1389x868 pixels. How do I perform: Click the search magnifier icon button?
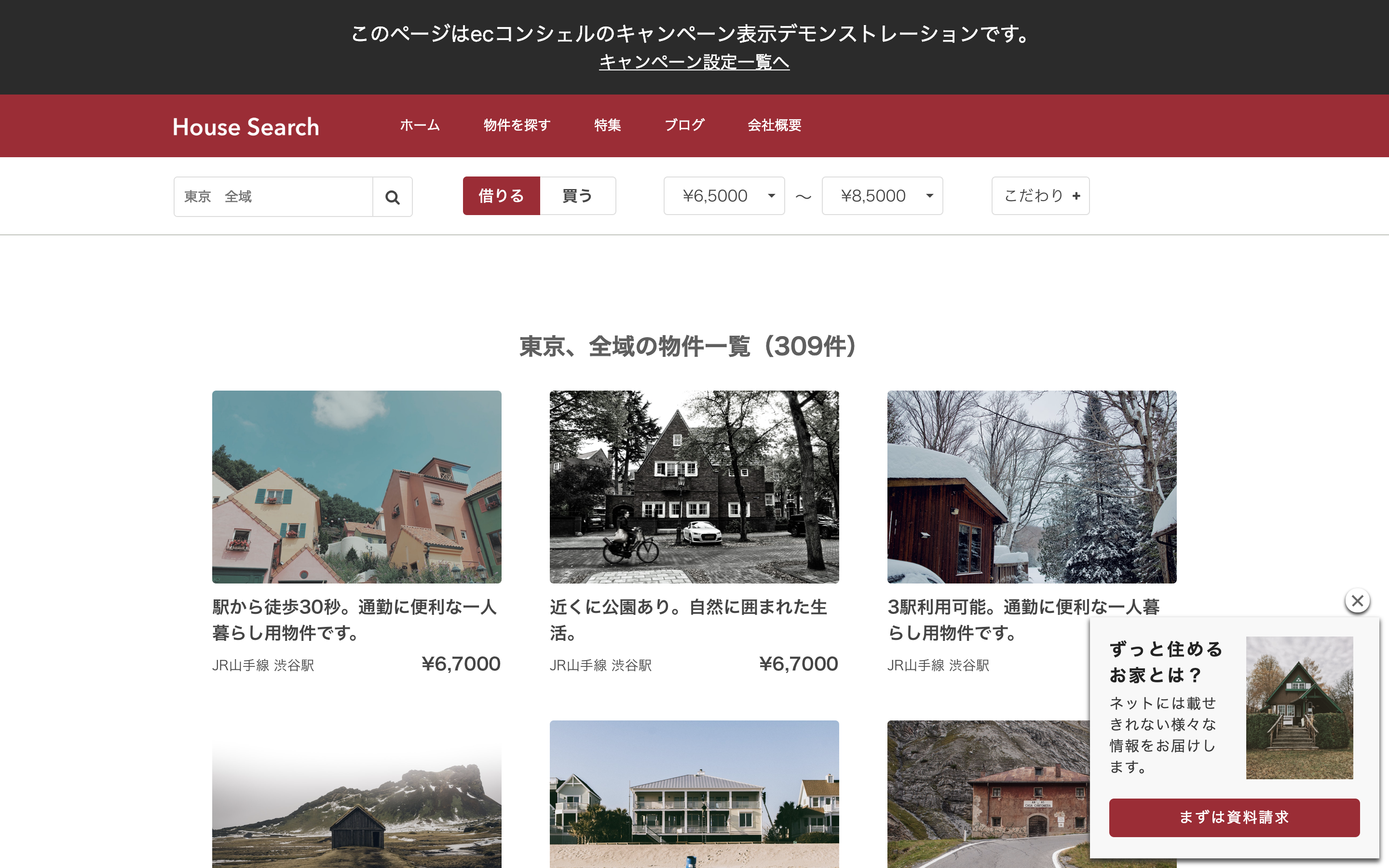tap(393, 197)
